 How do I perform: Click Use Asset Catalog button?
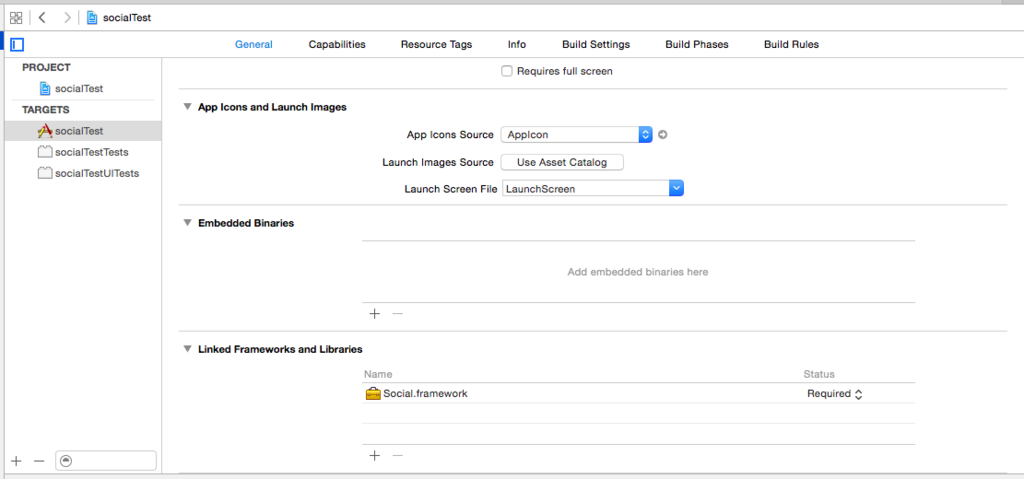click(x=562, y=162)
